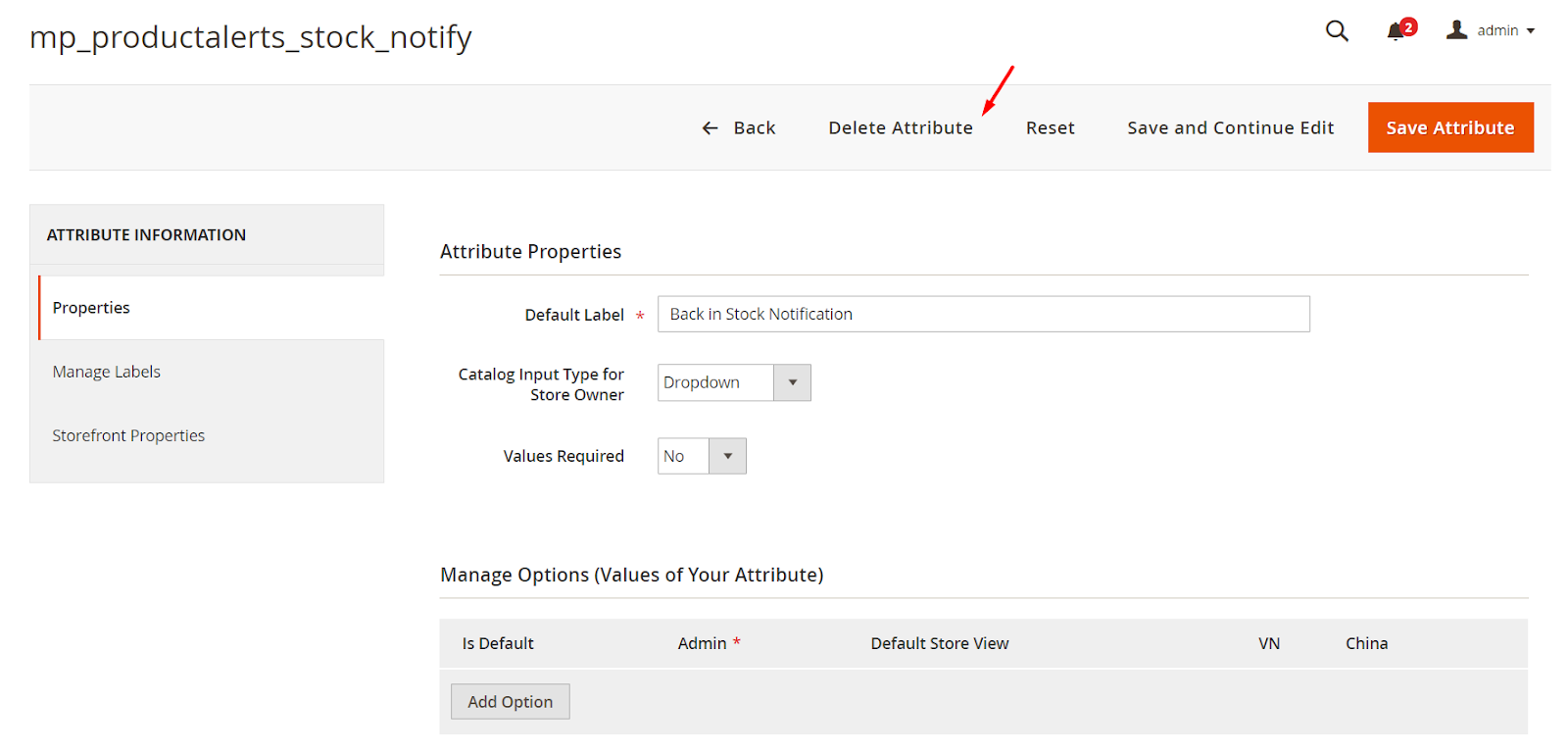Click the Reset button
1568x753 pixels.
pyautogui.click(x=1050, y=128)
